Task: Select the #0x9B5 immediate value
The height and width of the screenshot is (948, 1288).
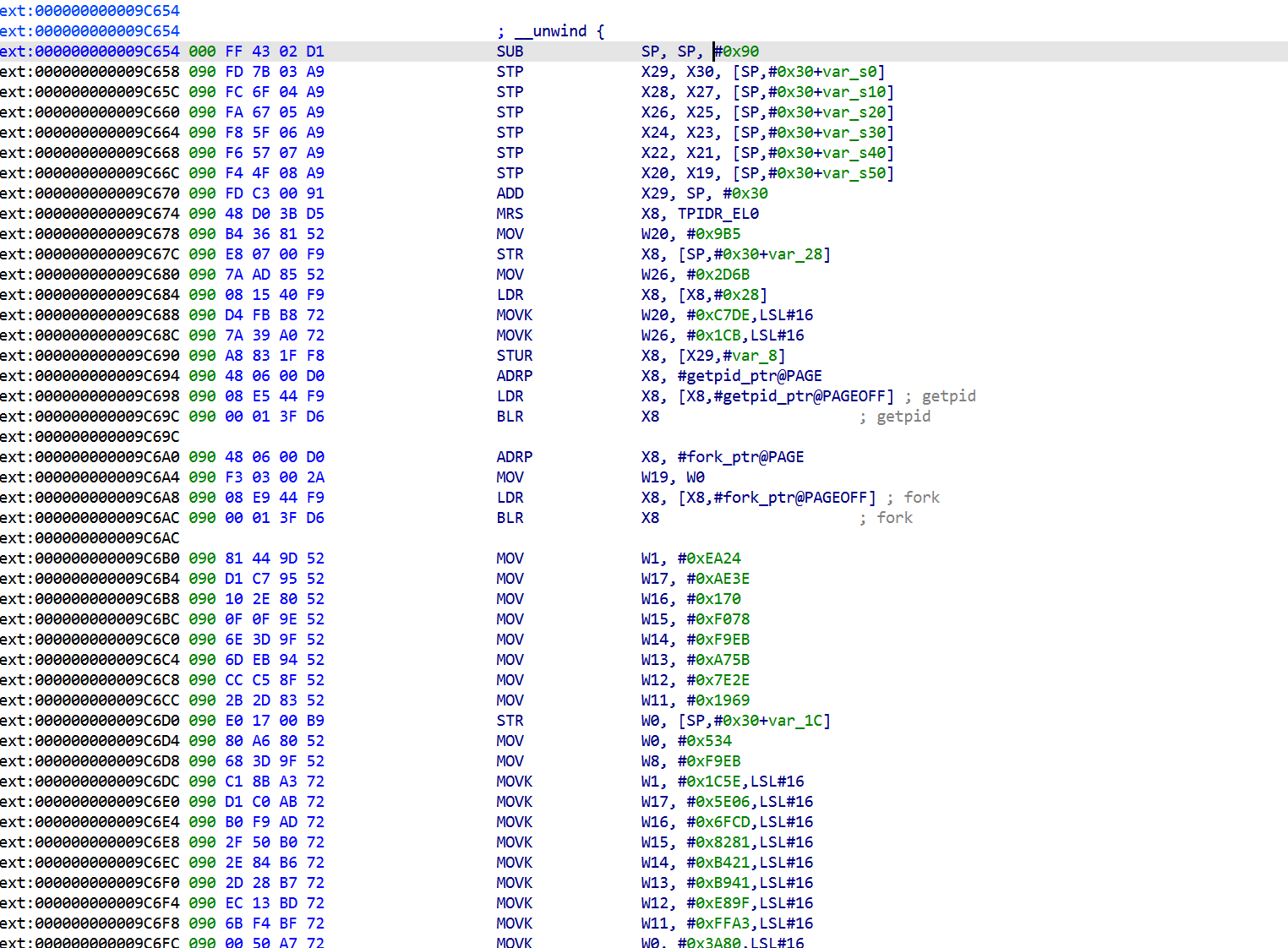Action: [x=714, y=234]
